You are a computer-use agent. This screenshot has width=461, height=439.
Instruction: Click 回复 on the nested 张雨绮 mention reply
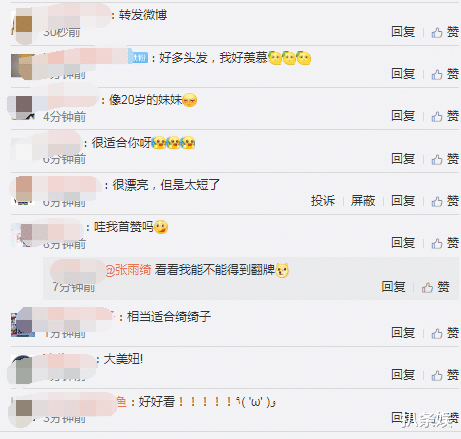click(393, 287)
